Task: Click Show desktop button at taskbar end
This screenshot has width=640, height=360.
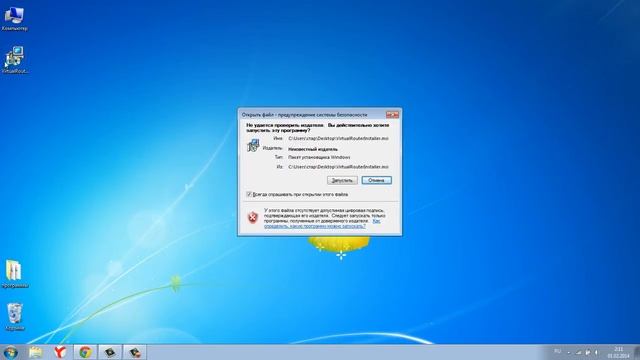Action: click(x=637, y=352)
